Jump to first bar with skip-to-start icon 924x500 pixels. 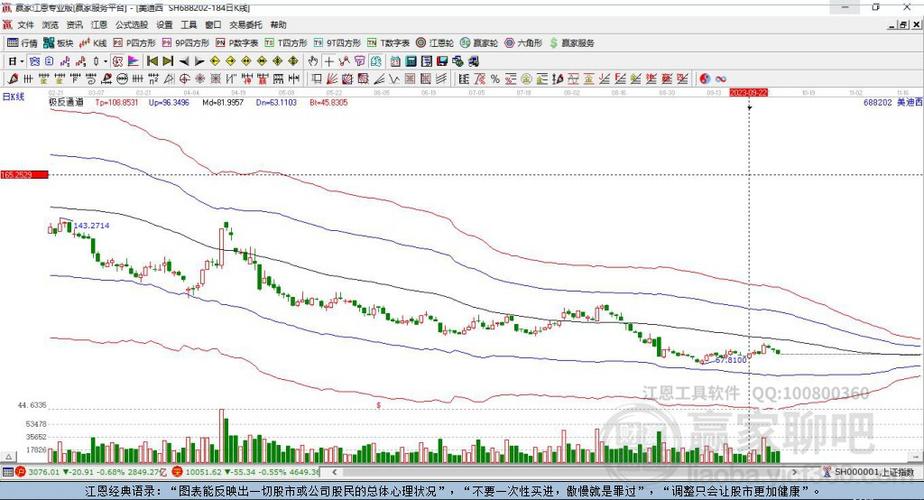[x=153, y=61]
